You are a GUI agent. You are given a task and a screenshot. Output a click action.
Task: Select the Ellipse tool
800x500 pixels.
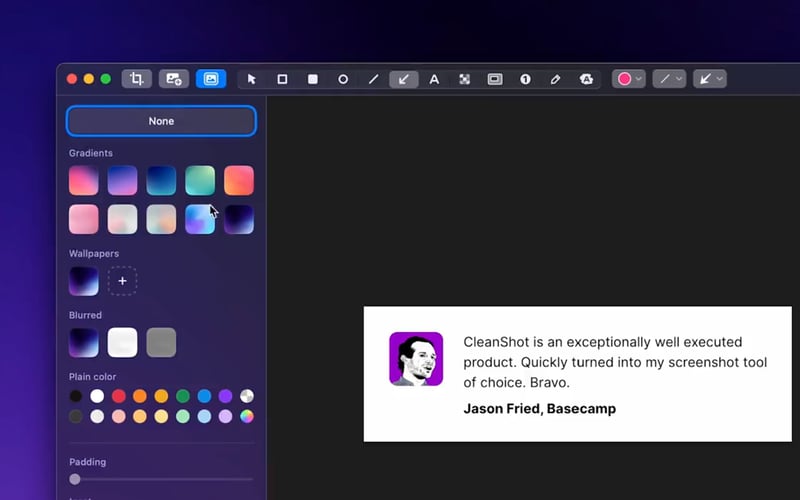pos(343,79)
